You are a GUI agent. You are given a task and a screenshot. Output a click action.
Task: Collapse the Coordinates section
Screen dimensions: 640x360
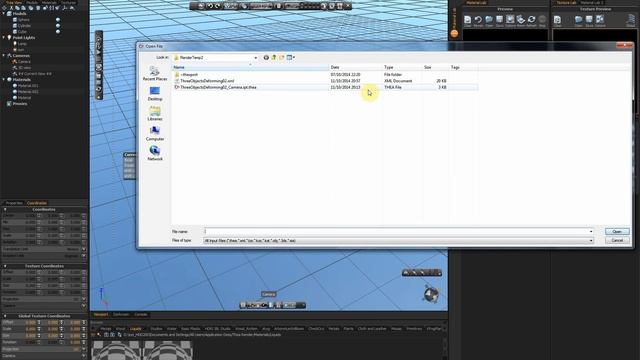[x=5, y=209]
